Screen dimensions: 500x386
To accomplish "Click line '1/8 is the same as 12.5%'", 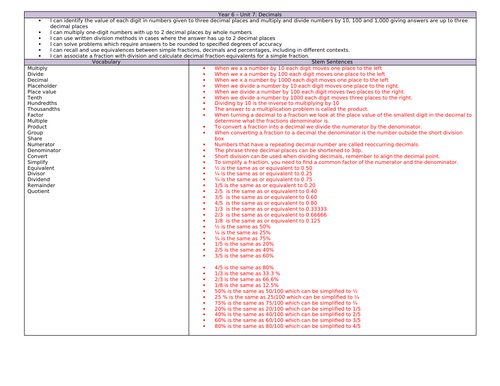I will (x=246, y=285).
